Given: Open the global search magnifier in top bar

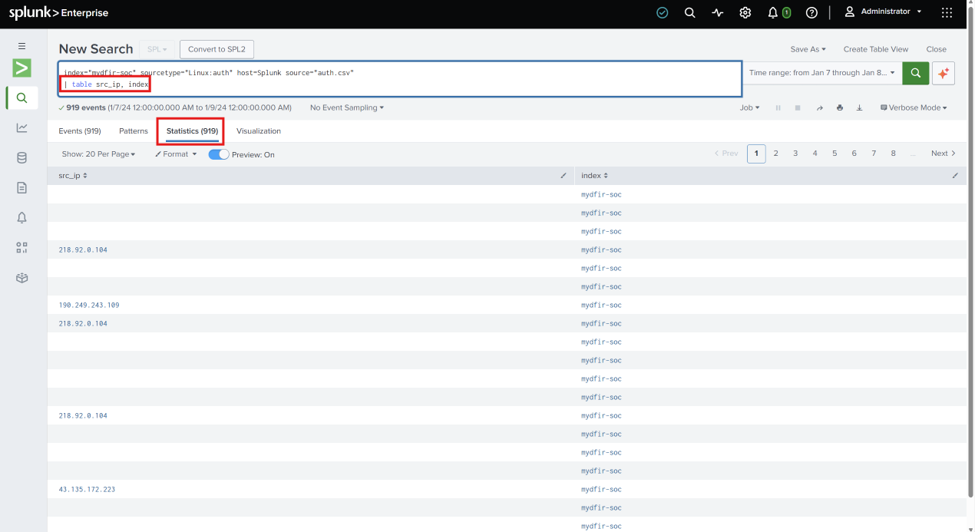Looking at the screenshot, I should click(690, 12).
